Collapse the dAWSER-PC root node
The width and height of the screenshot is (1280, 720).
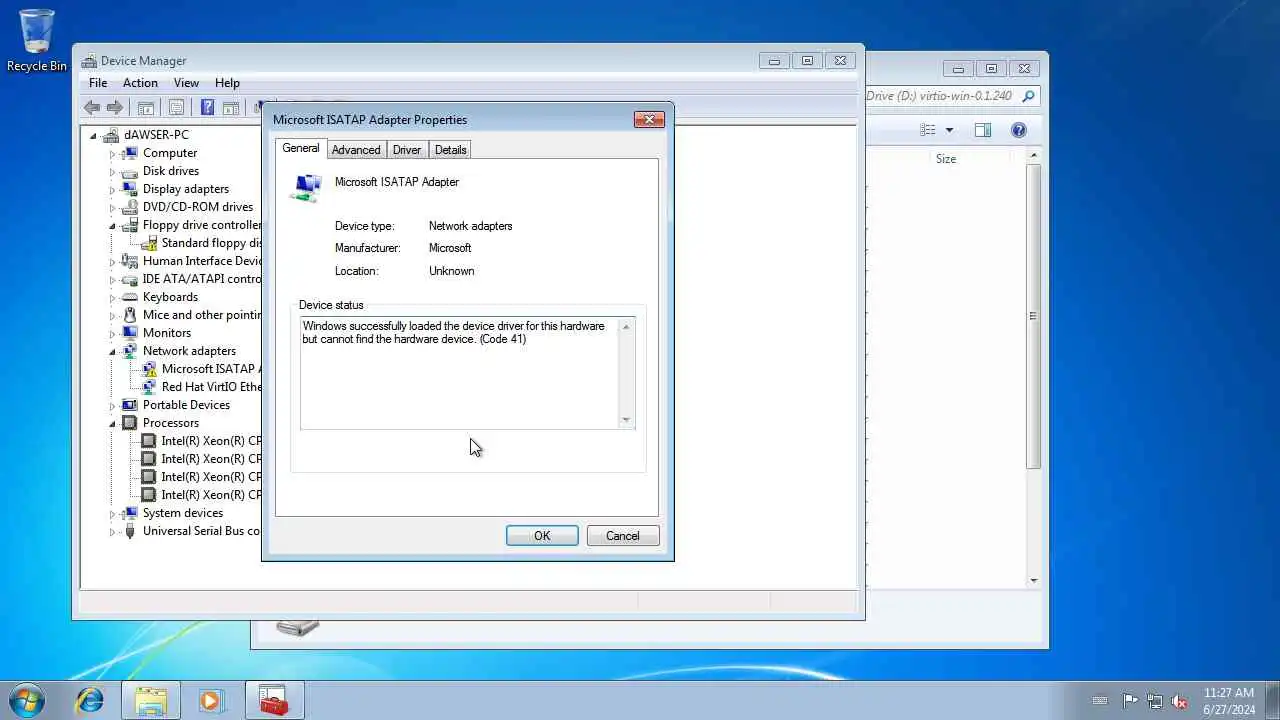pyautogui.click(x=93, y=135)
